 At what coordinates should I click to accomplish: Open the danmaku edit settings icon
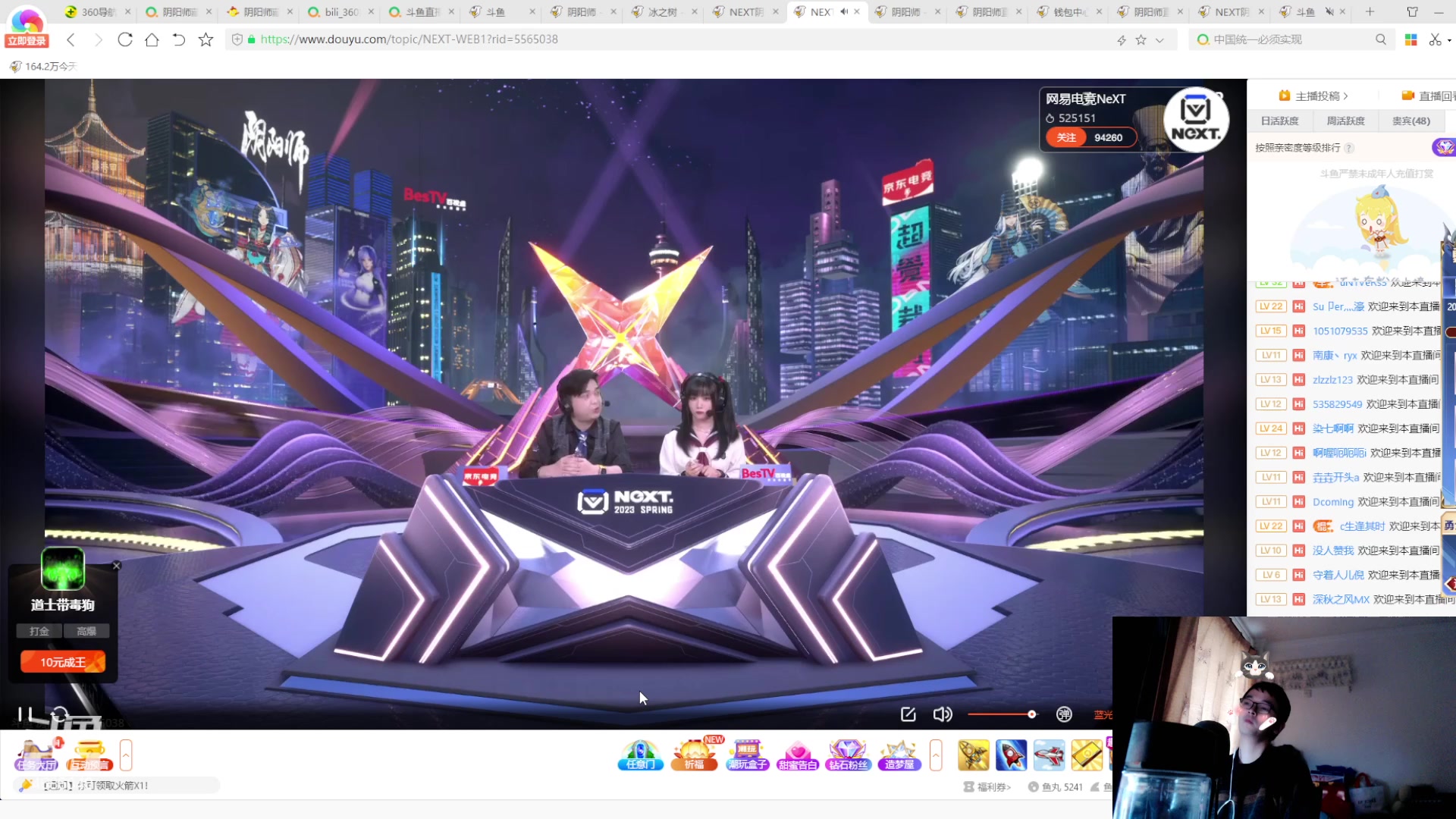(x=908, y=714)
